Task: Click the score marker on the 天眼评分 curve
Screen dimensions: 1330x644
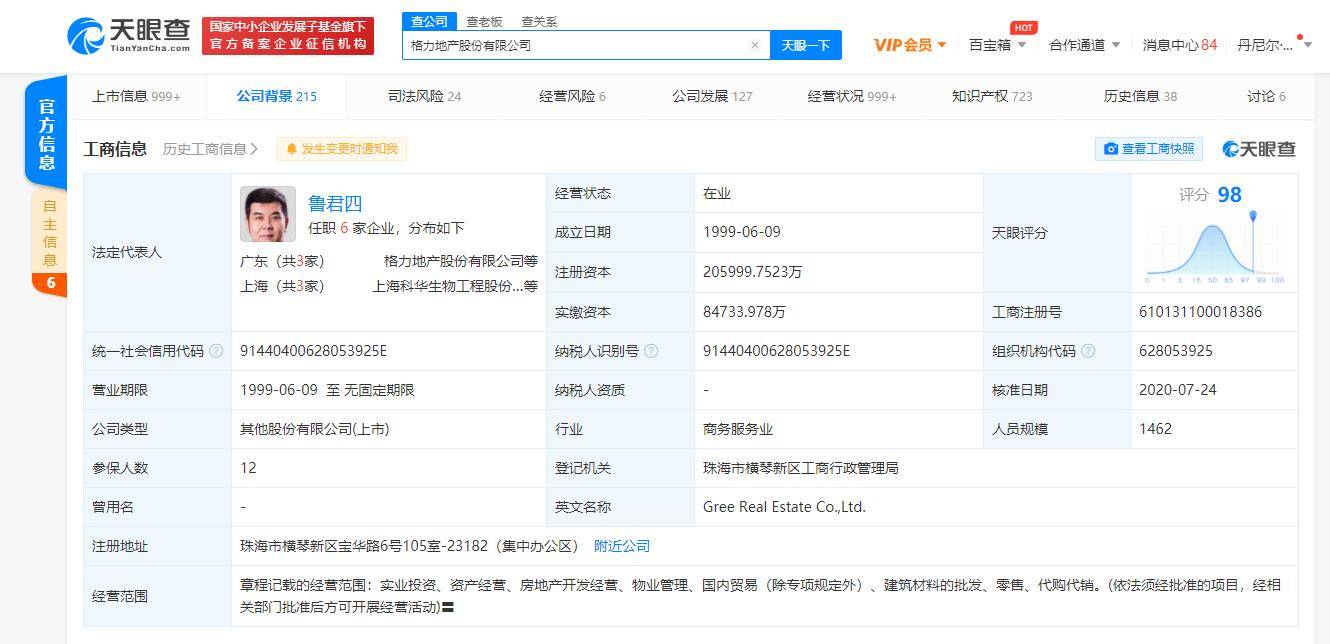Action: click(1252, 216)
